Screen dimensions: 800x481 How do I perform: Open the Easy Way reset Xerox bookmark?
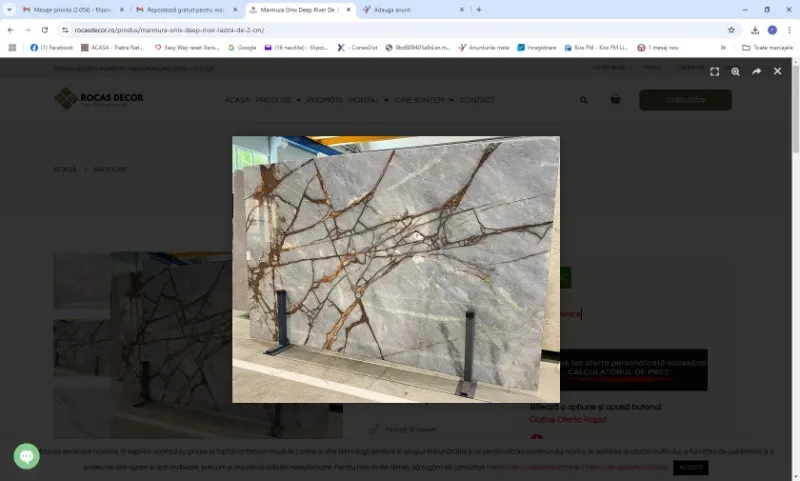click(187, 47)
